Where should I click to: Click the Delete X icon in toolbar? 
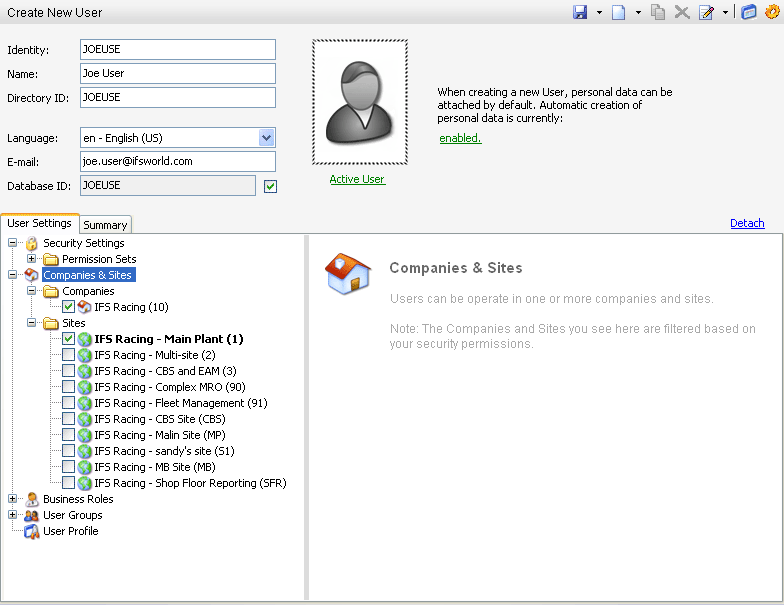(x=682, y=12)
